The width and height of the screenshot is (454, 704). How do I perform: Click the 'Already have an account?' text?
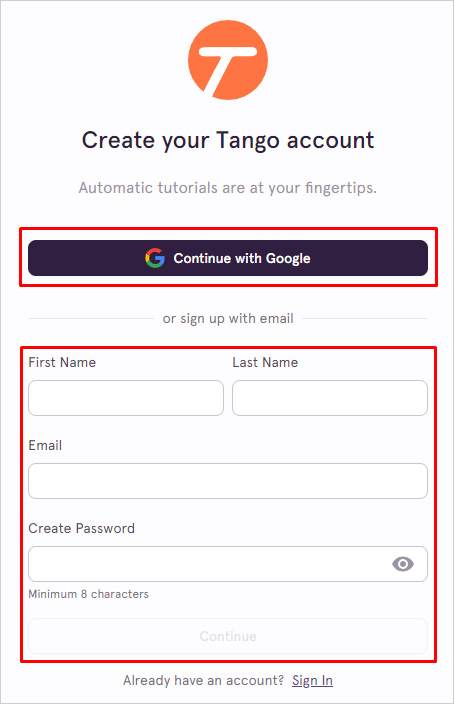(203, 681)
